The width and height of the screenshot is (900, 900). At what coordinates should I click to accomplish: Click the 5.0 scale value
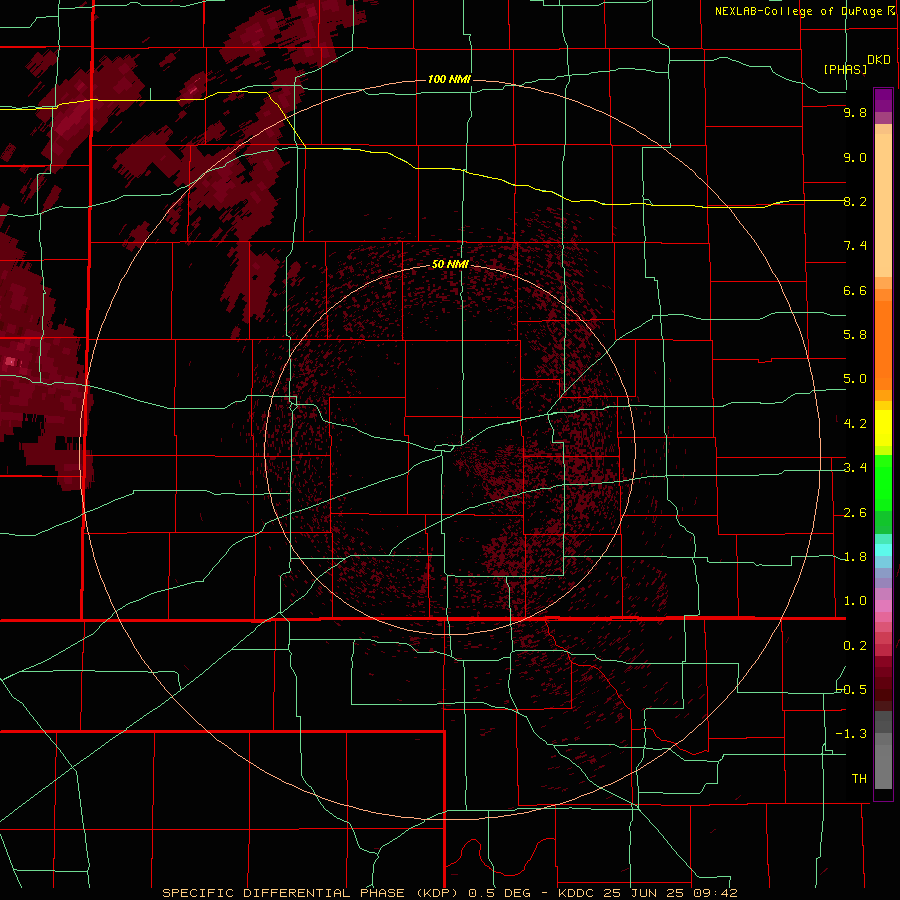coord(855,379)
